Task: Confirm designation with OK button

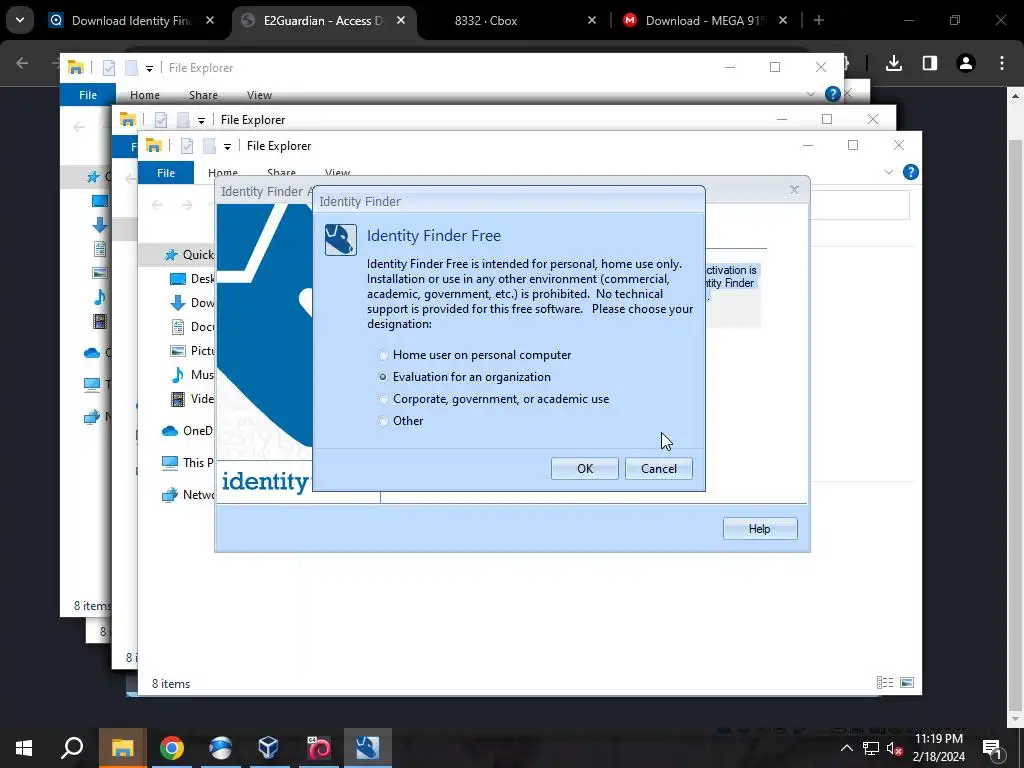Action: point(584,468)
